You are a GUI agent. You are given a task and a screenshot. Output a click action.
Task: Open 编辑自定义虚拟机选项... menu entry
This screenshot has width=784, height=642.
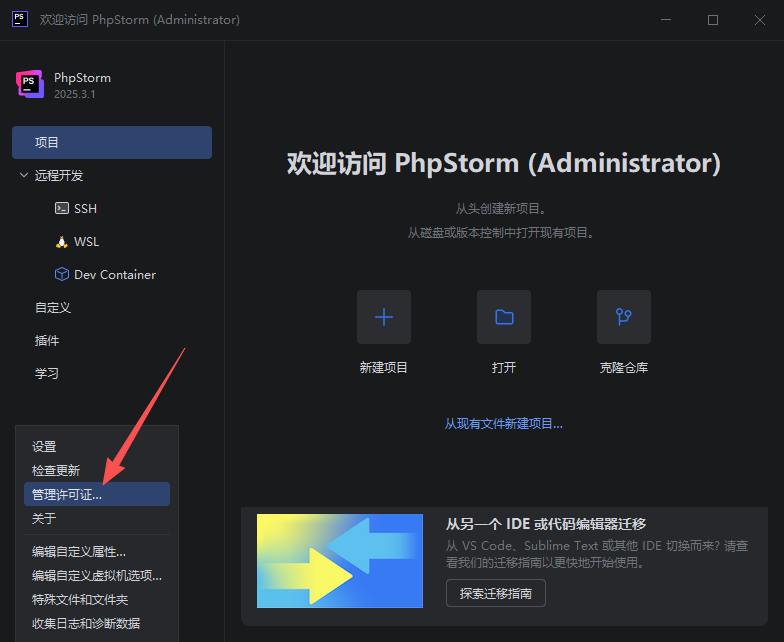[x=97, y=576]
